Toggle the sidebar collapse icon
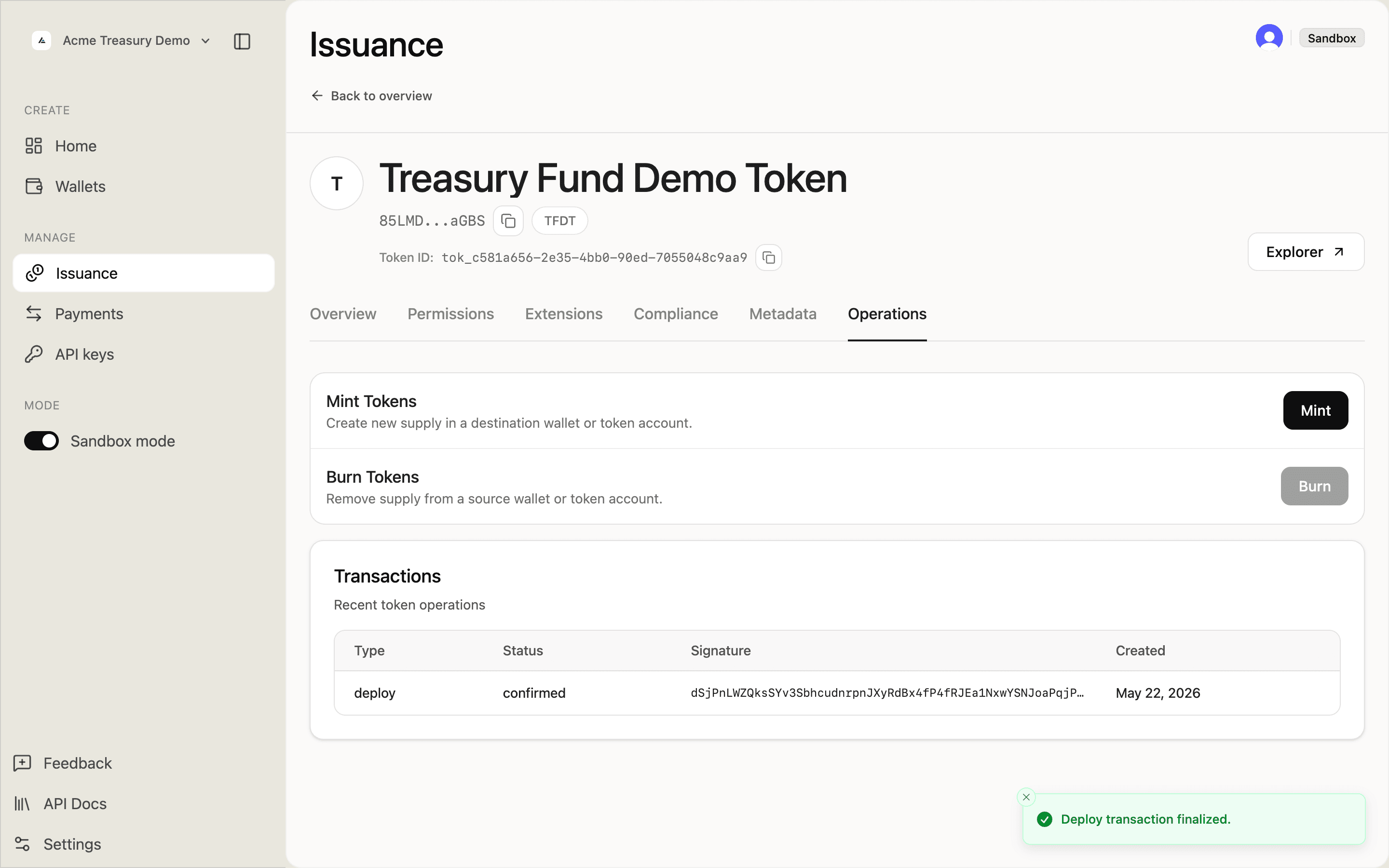The width and height of the screenshot is (1389, 868). point(242,41)
